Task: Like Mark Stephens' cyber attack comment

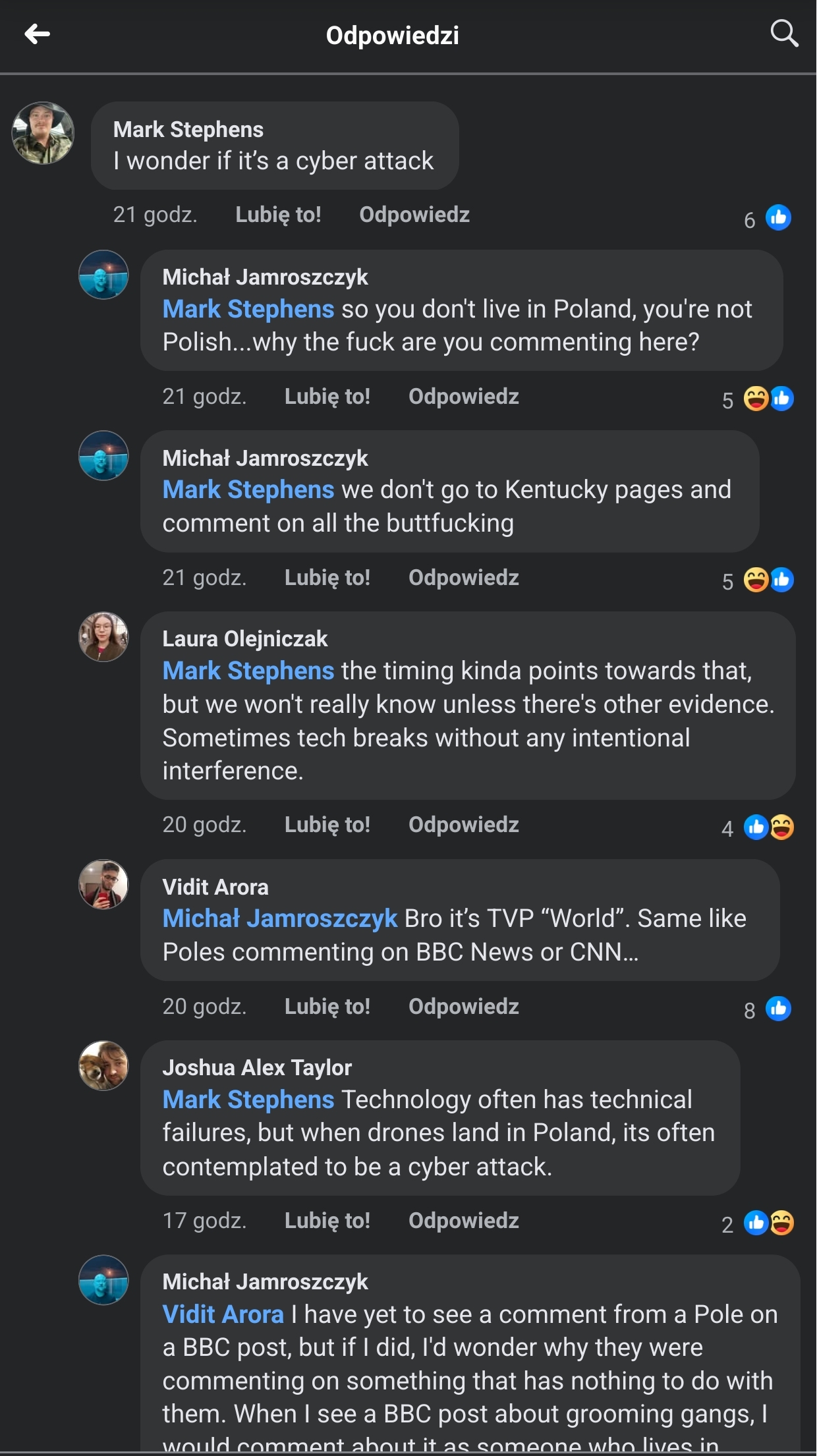Action: coord(278,215)
